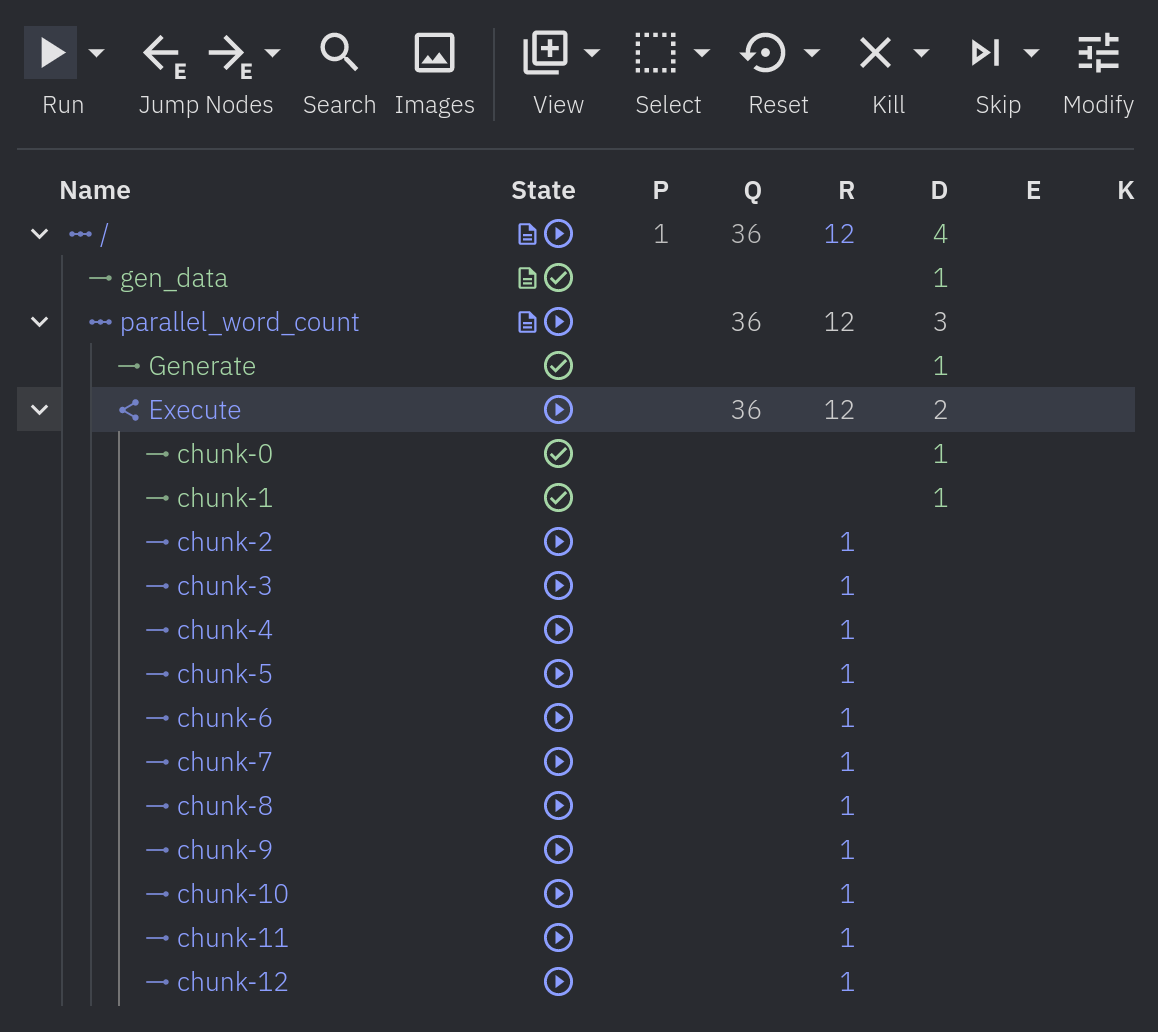Click the Name column header
1158x1032 pixels.
click(x=95, y=191)
